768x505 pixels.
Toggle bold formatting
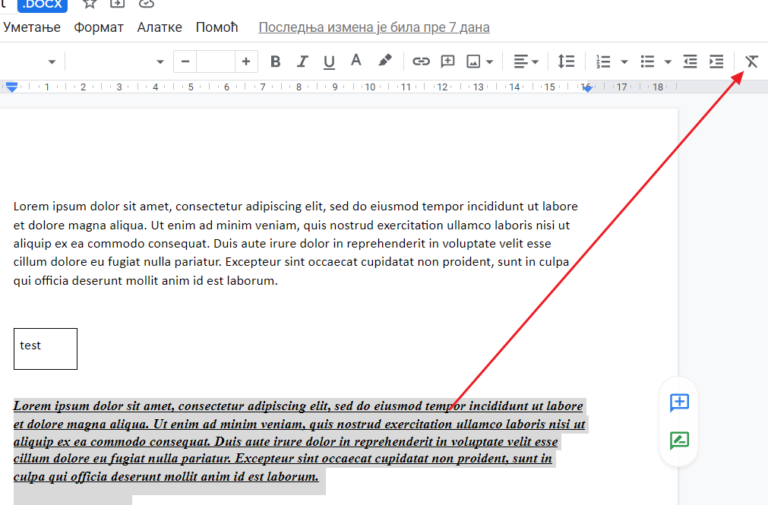pyautogui.click(x=275, y=62)
